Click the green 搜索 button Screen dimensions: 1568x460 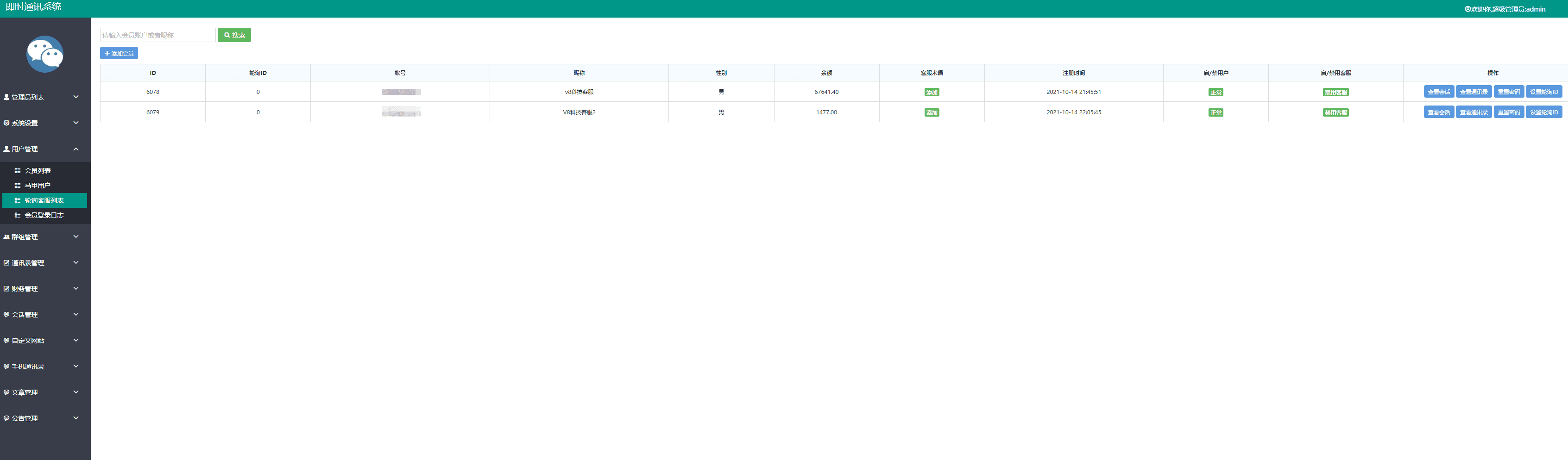click(x=234, y=35)
